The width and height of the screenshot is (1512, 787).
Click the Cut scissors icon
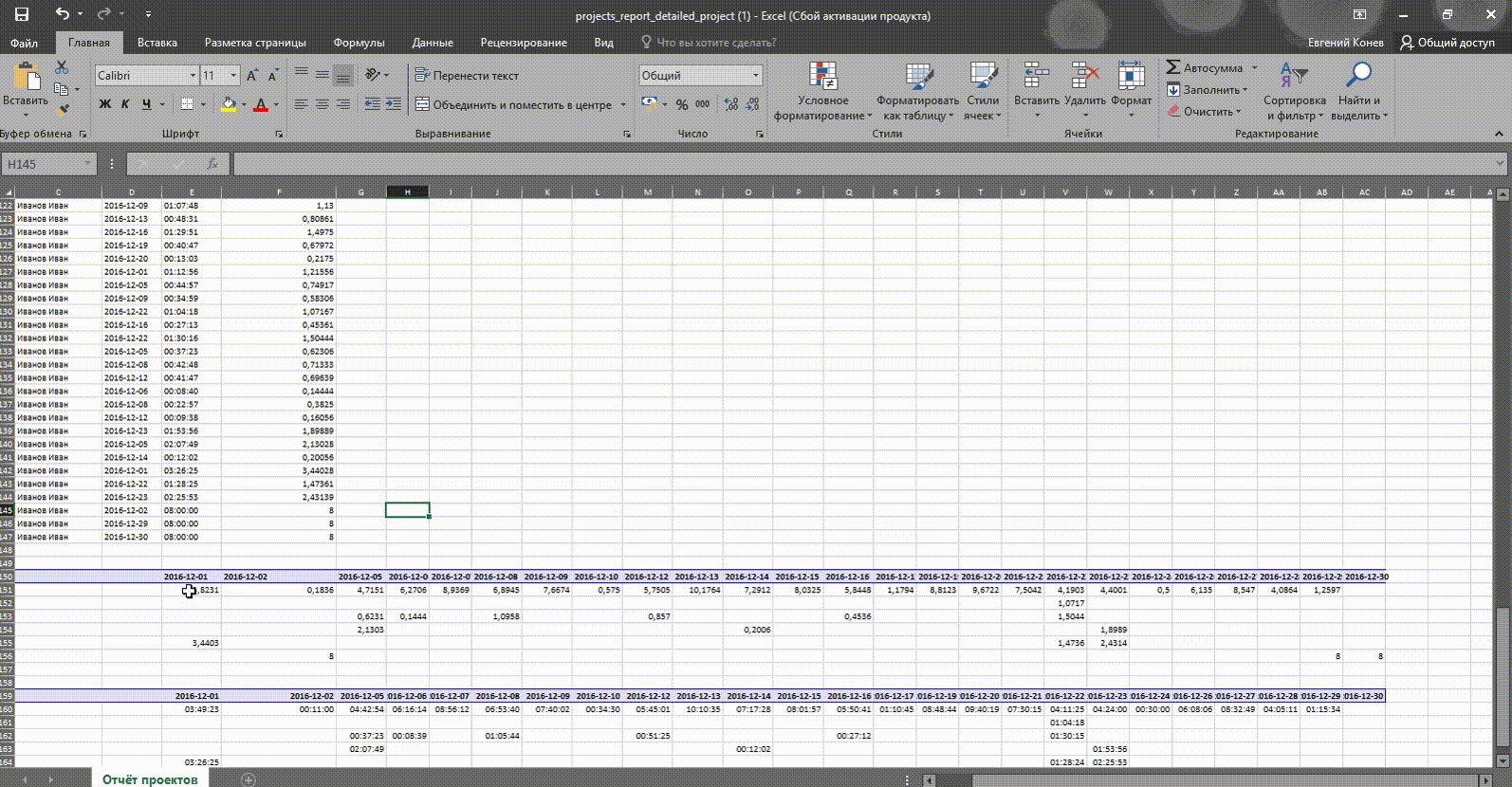pos(62,67)
